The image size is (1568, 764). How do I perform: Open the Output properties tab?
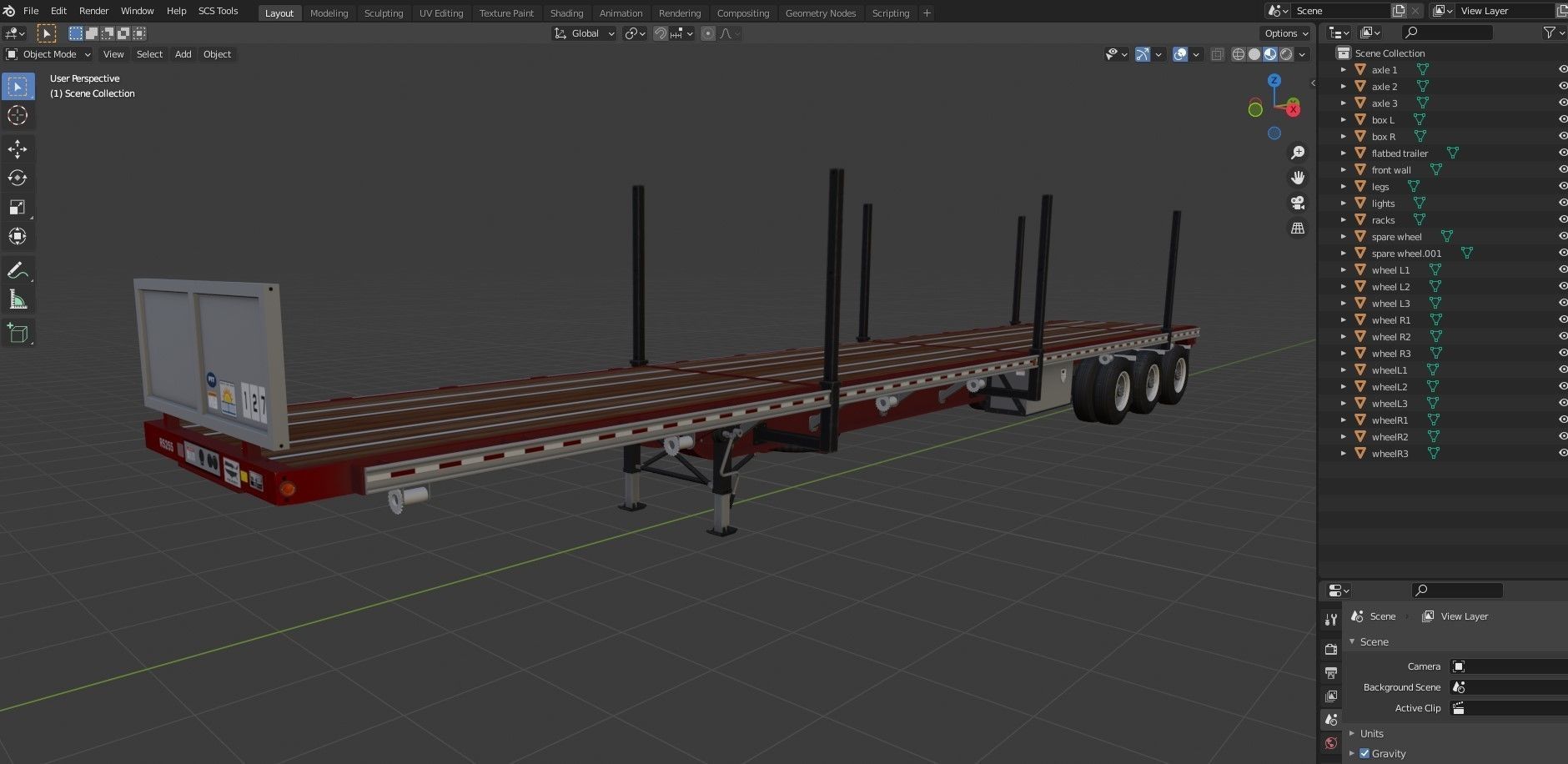[x=1331, y=672]
